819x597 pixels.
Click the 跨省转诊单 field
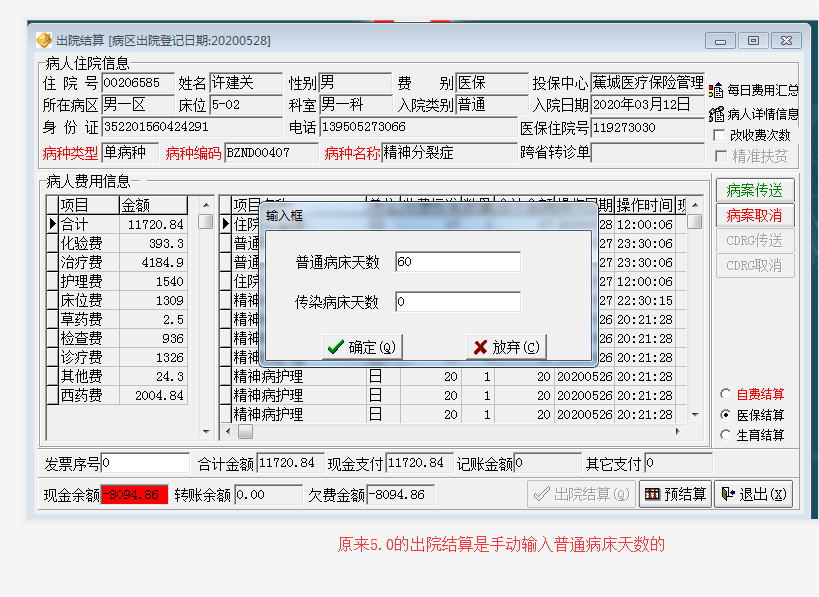coord(648,153)
